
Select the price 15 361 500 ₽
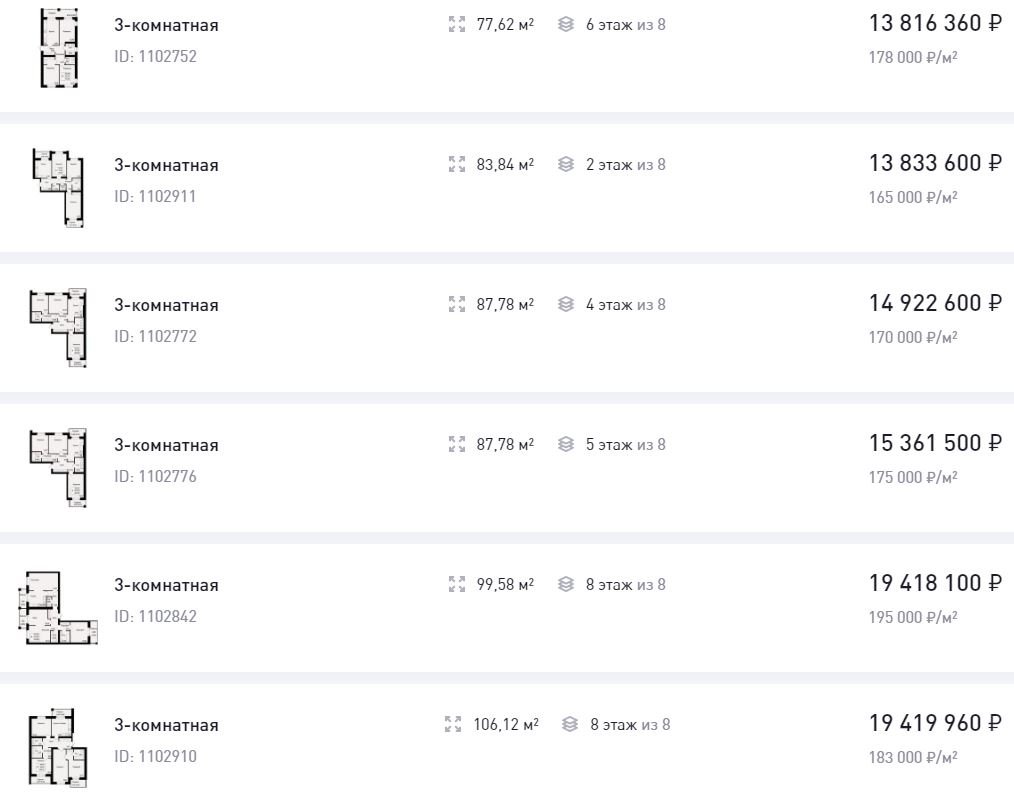935,443
